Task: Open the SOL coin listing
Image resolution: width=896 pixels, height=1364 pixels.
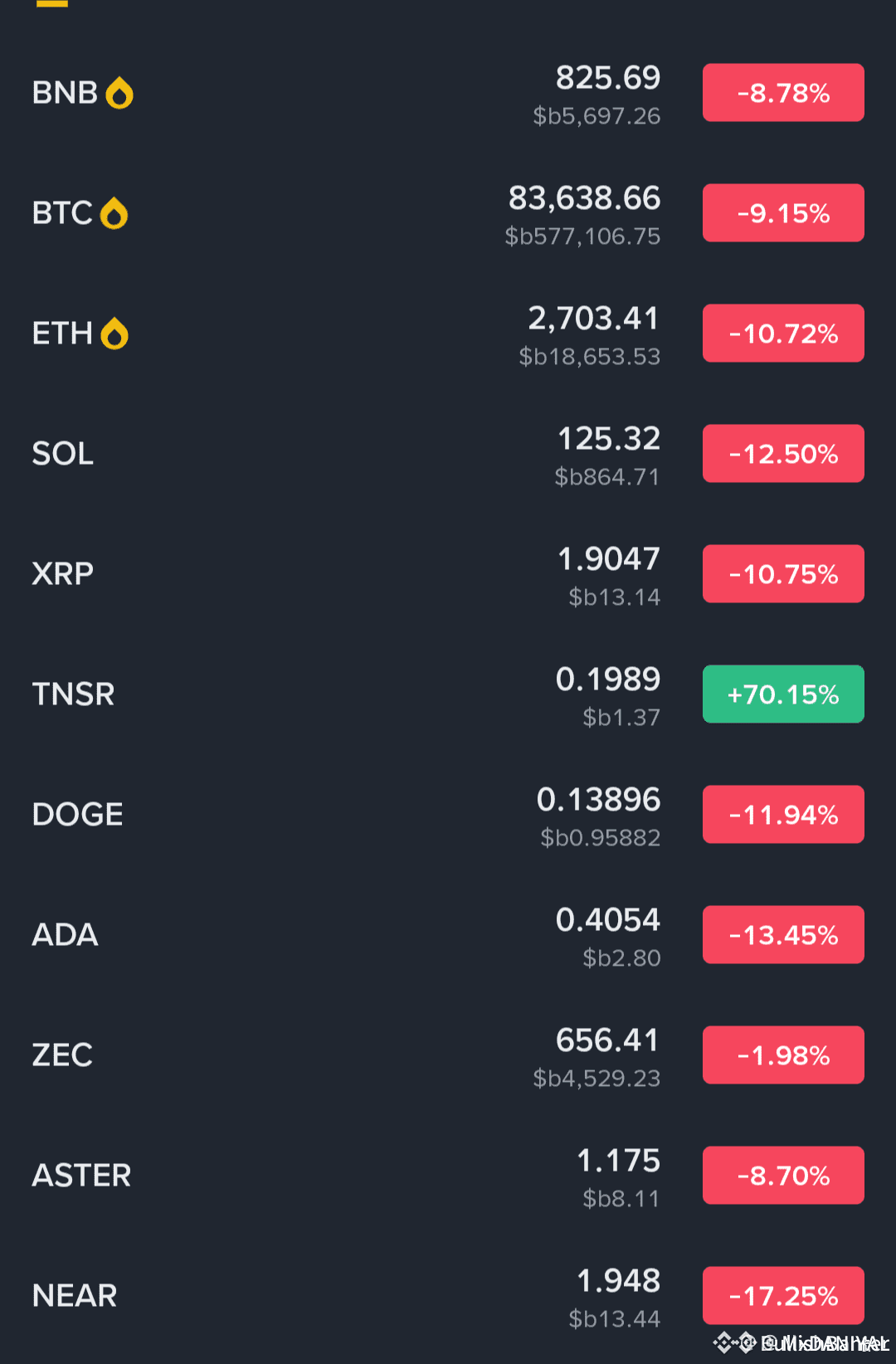Action: (63, 454)
